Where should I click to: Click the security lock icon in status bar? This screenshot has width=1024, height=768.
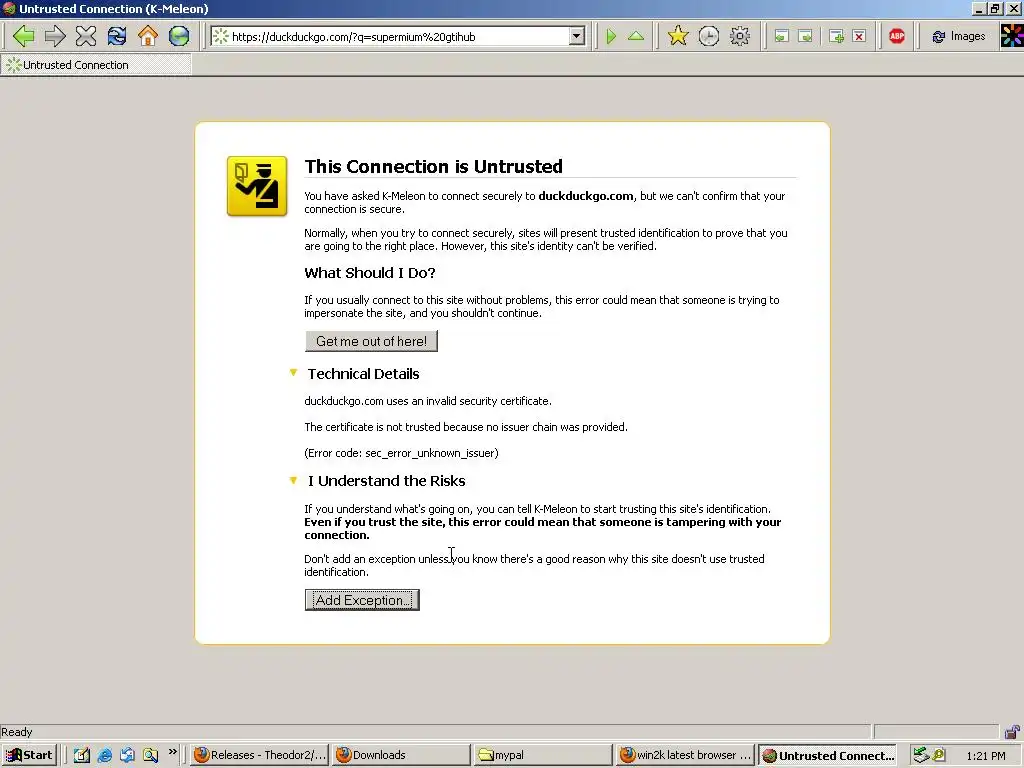click(1012, 732)
